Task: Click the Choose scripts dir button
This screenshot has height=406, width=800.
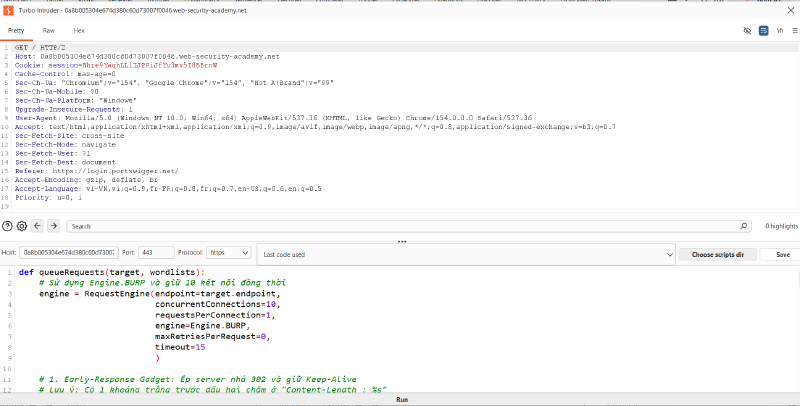Action: click(717, 254)
